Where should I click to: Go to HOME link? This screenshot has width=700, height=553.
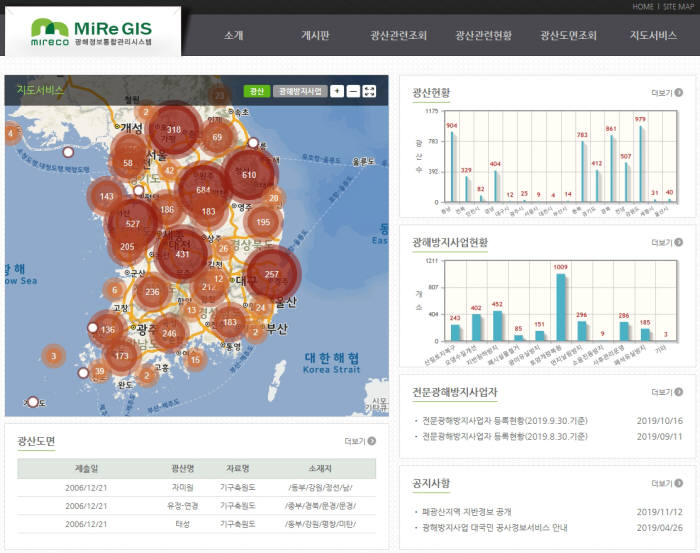(642, 6)
